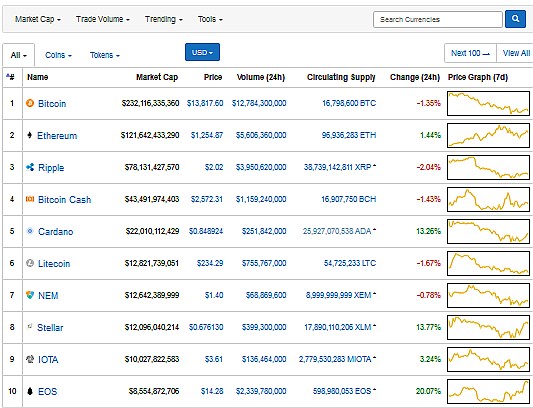The image size is (533, 408).
Task: Sort by Volume (24h) column header
Action: click(x=261, y=77)
